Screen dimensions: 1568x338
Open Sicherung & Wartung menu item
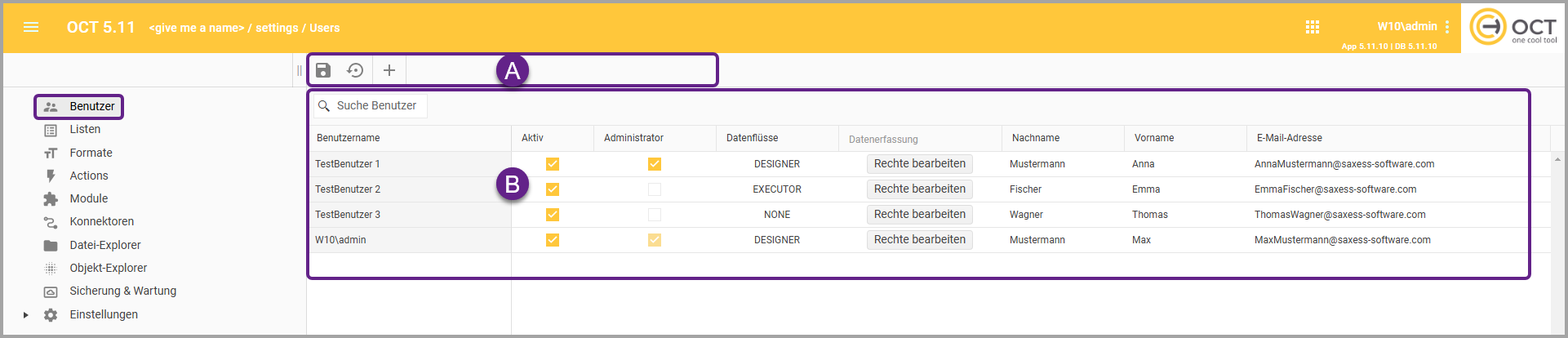click(122, 291)
